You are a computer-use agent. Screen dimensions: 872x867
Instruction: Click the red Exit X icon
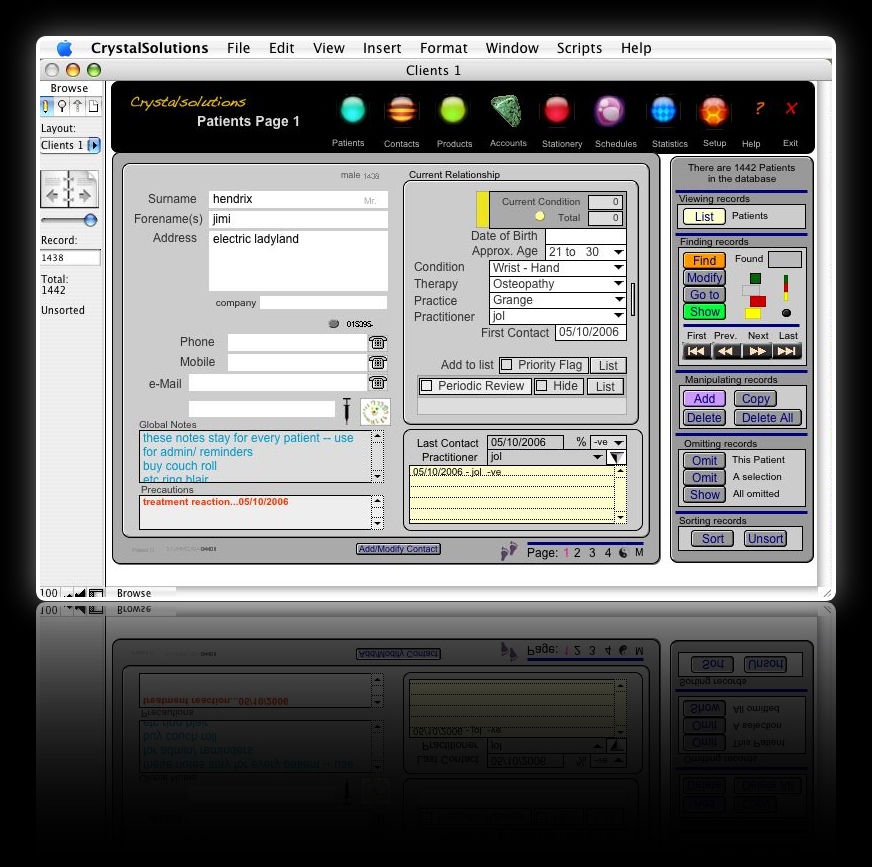(791, 108)
